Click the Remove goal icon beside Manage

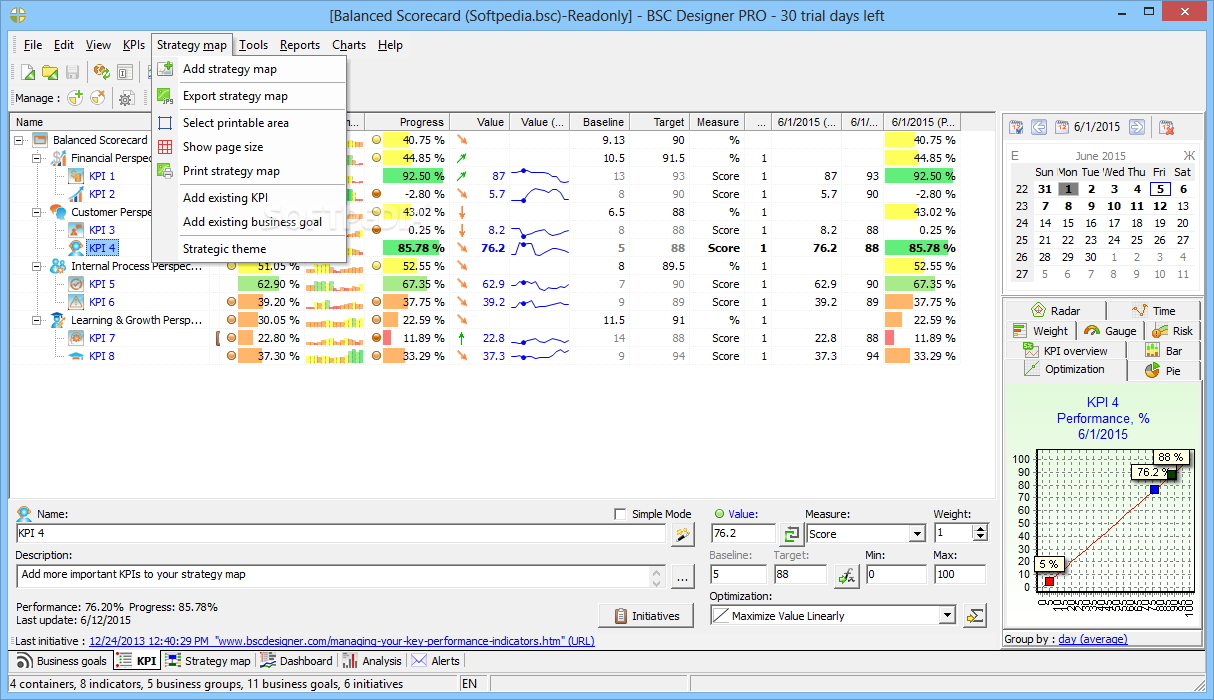pos(97,98)
